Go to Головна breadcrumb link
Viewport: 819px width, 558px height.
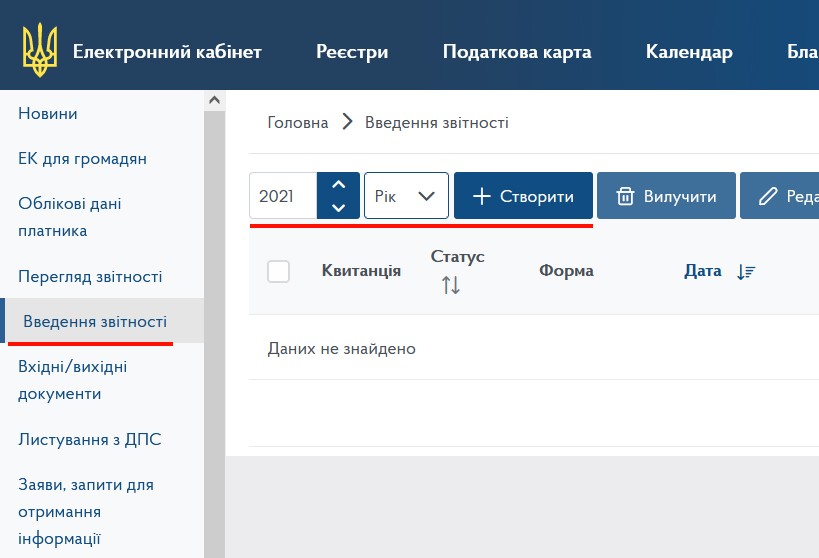coord(298,122)
